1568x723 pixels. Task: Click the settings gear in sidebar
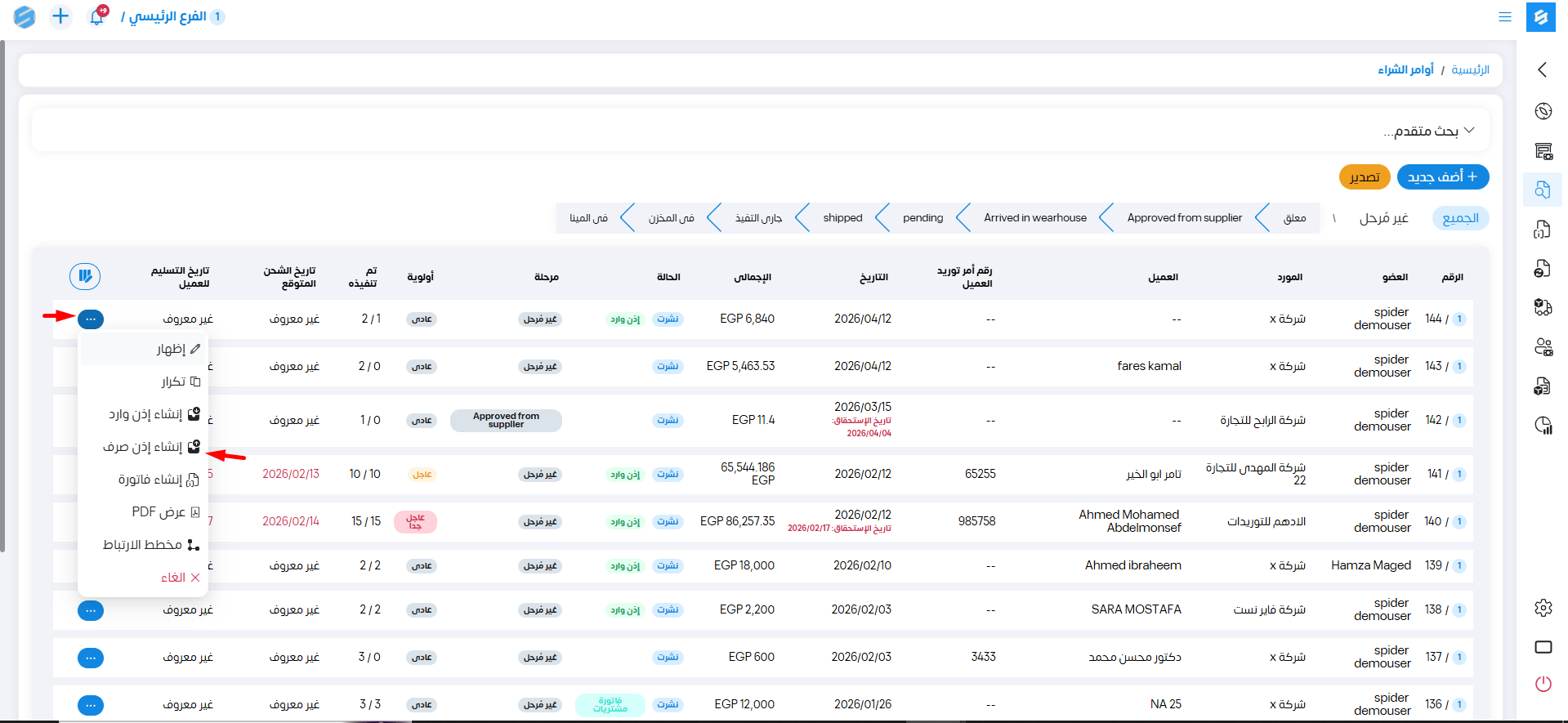[1543, 608]
